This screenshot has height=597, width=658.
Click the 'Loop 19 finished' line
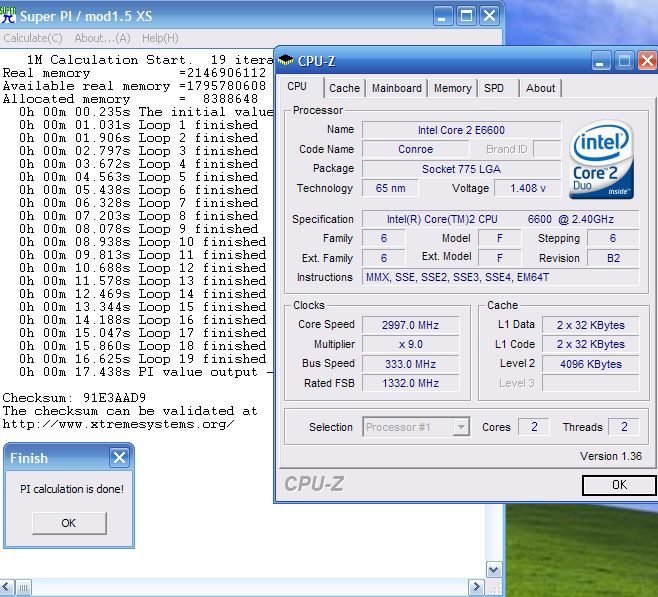tap(143, 359)
